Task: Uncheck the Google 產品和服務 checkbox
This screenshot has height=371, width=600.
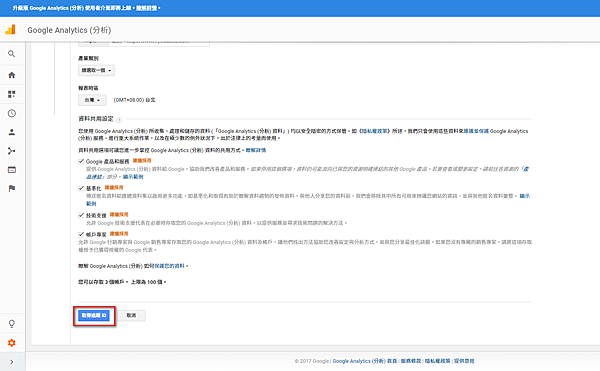Action: point(81,161)
